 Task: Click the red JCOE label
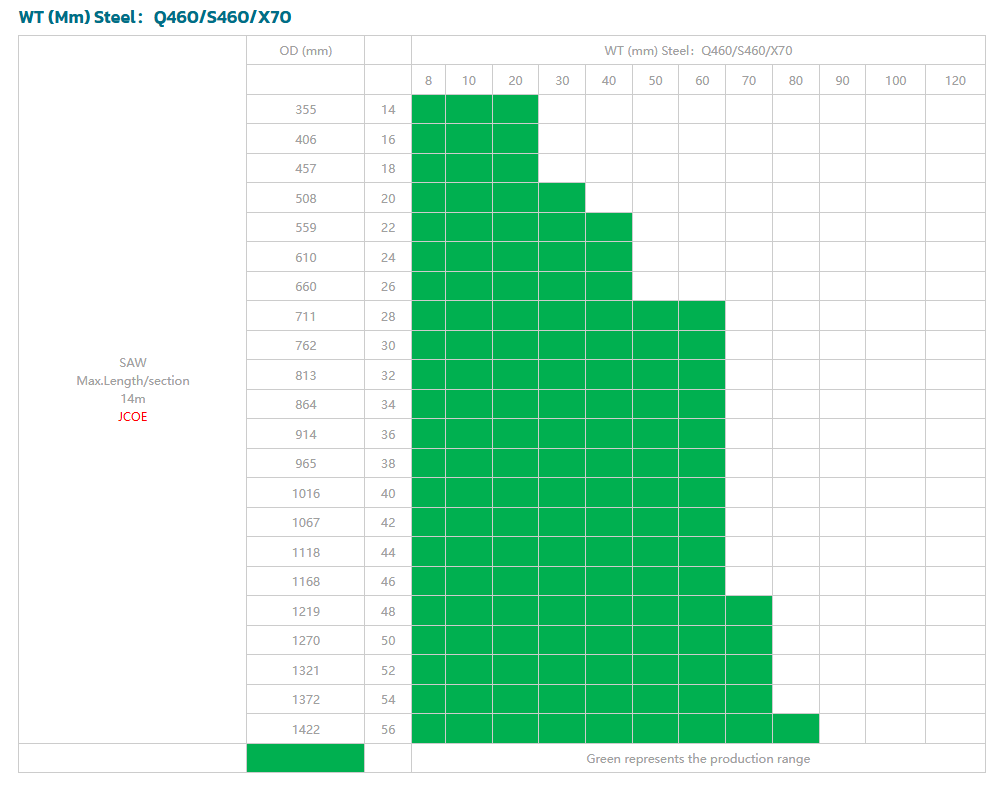(132, 416)
